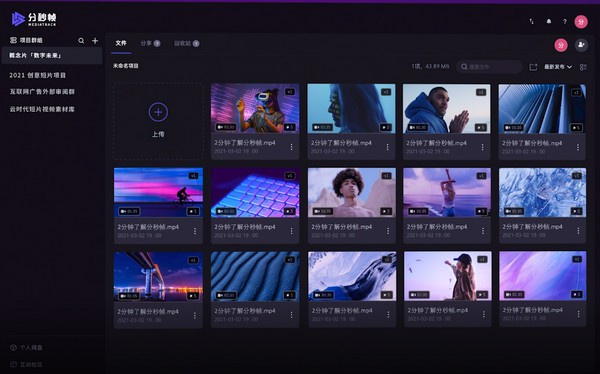
Task: Click the 未命名项目 breadcrumb label
Action: coord(126,66)
